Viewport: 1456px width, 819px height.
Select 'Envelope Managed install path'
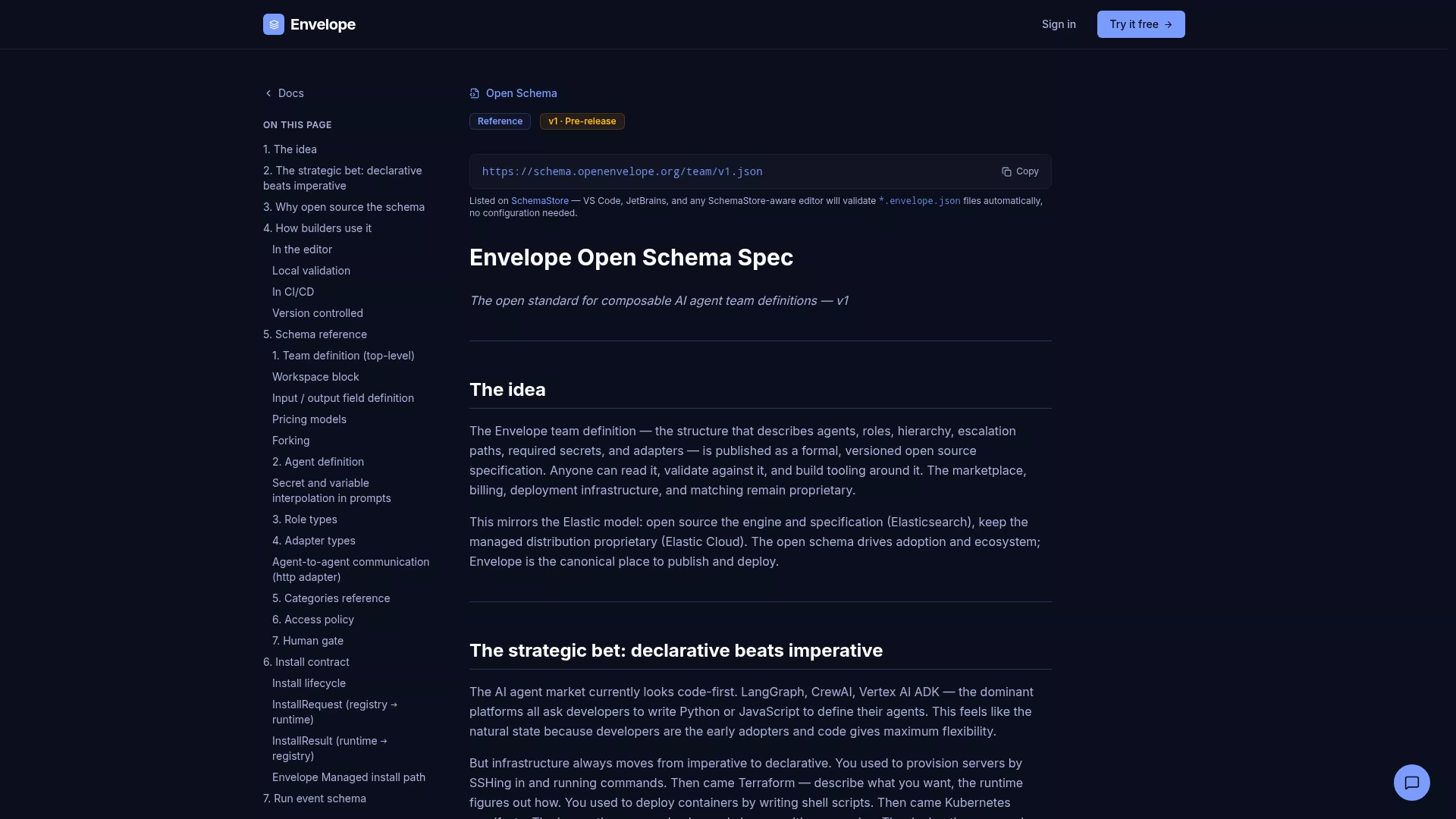349,777
